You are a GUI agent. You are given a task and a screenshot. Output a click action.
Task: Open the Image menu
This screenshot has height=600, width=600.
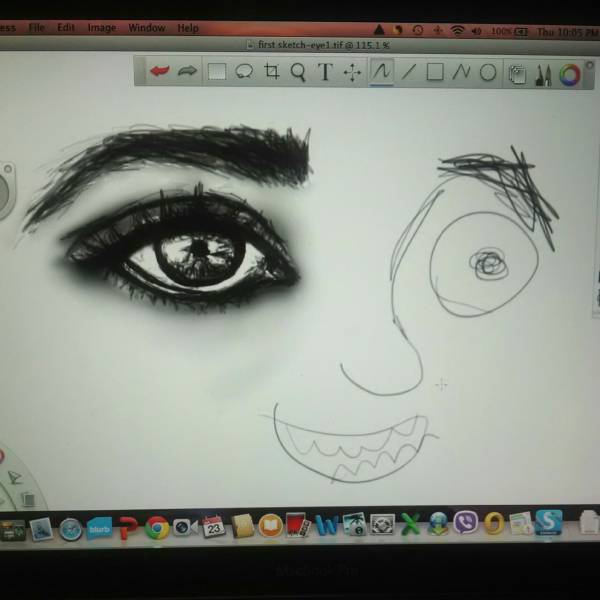pos(101,28)
